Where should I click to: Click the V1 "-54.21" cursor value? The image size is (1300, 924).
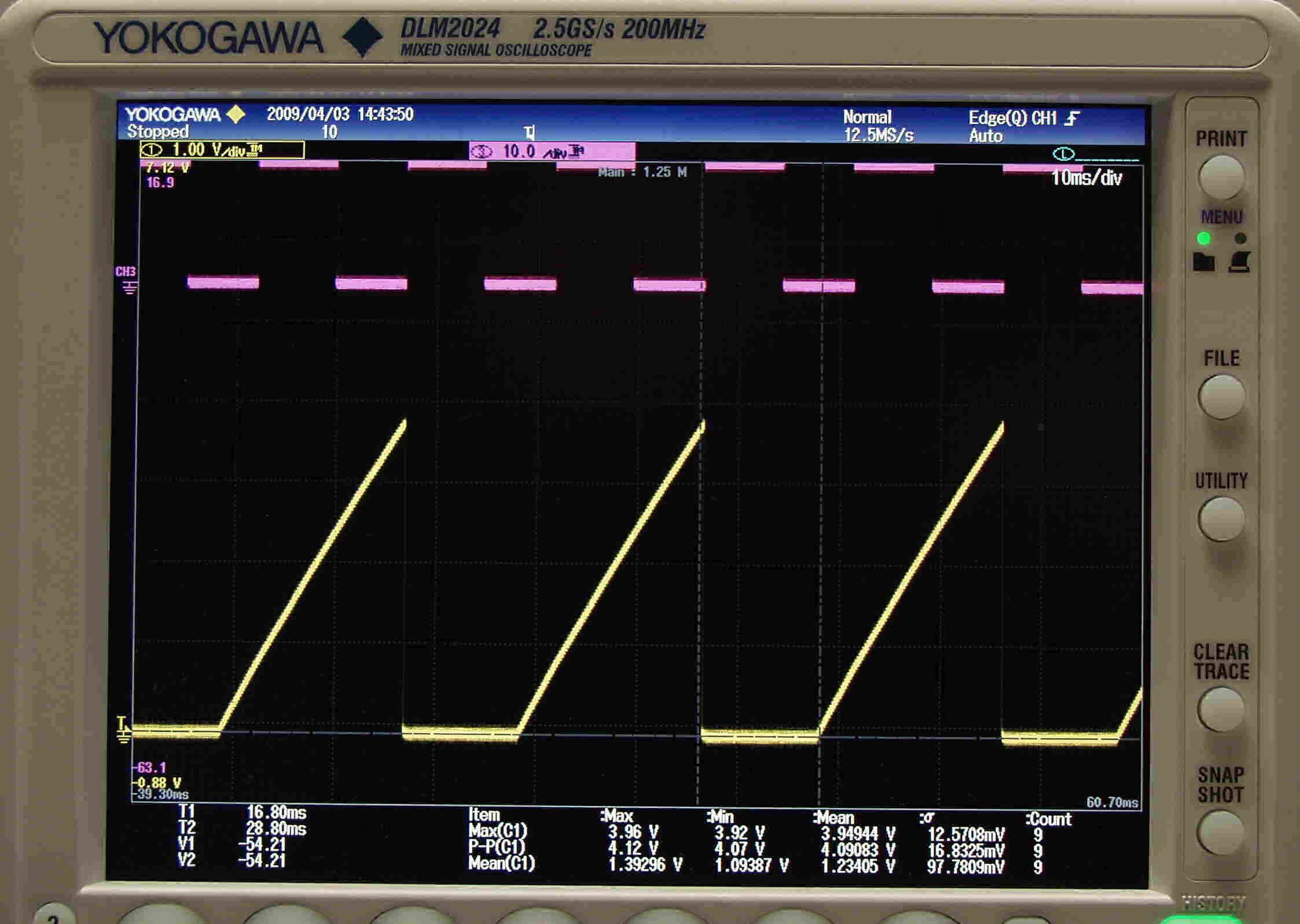coord(262,845)
